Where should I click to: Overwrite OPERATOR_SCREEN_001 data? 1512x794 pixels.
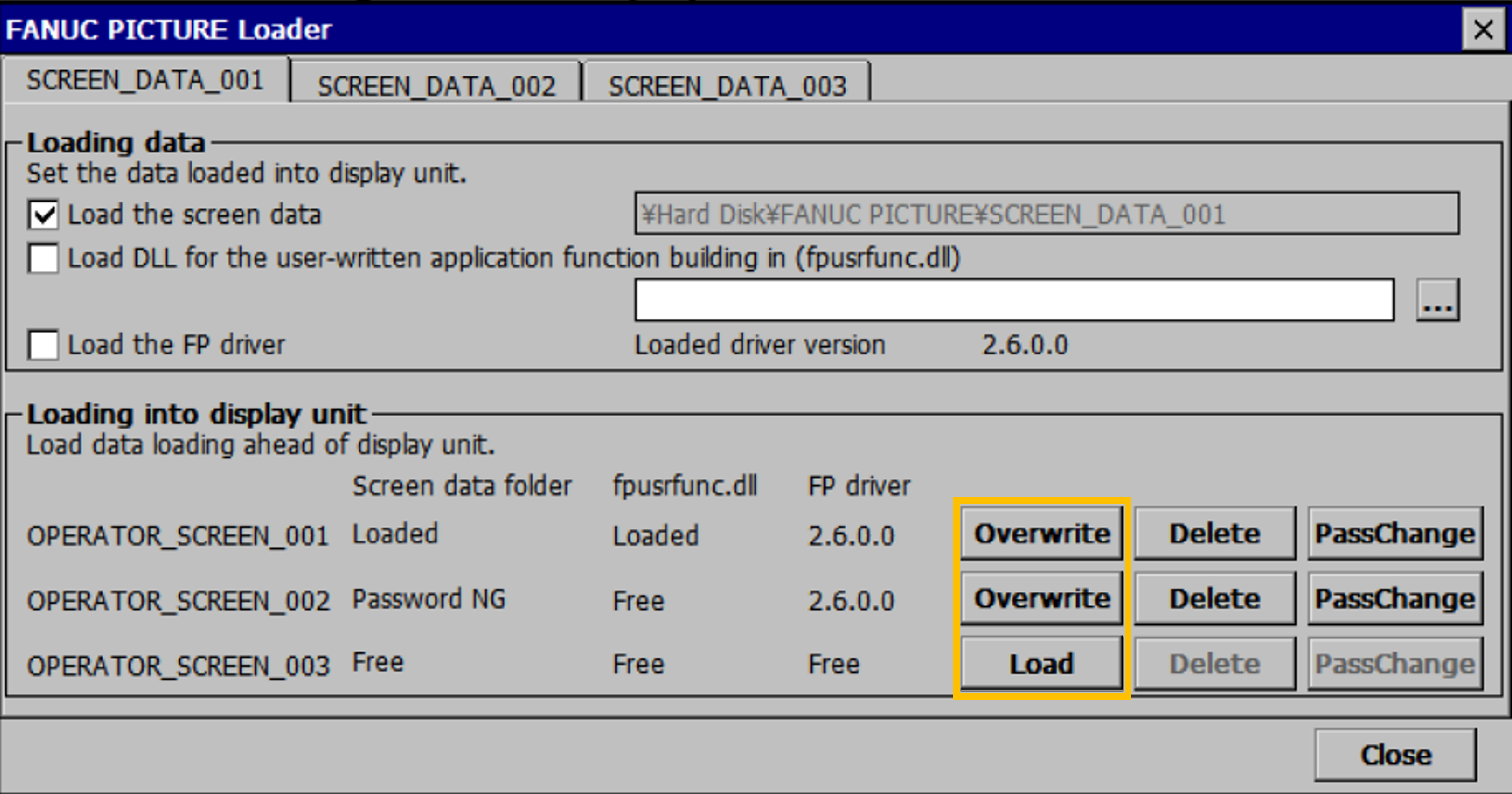point(1041,534)
